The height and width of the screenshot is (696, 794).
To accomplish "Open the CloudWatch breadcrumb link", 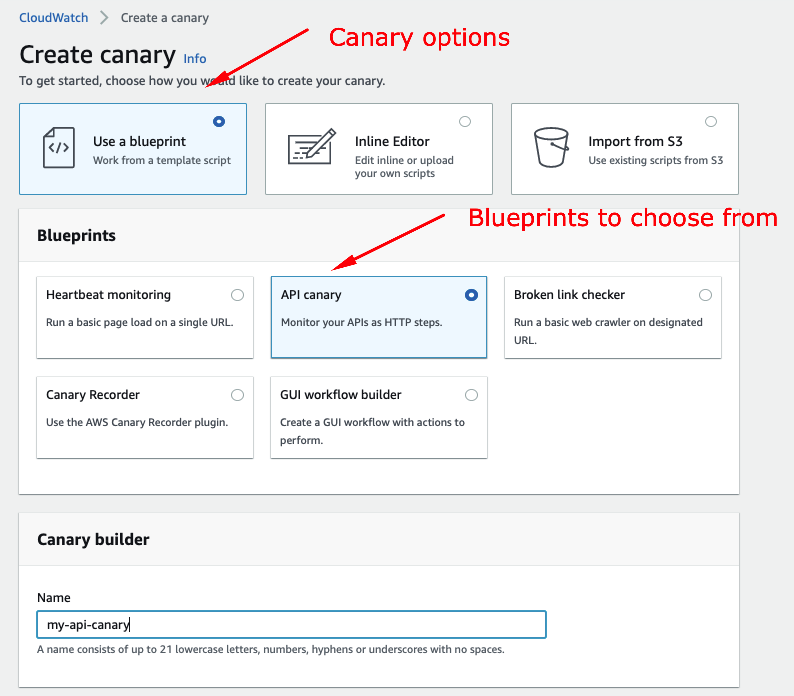I will click(x=54, y=18).
